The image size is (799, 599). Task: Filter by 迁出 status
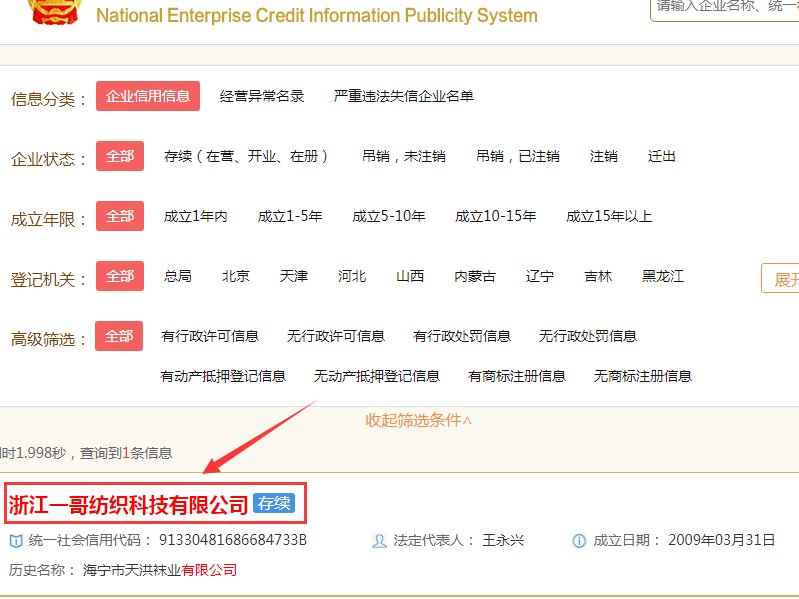pos(662,156)
